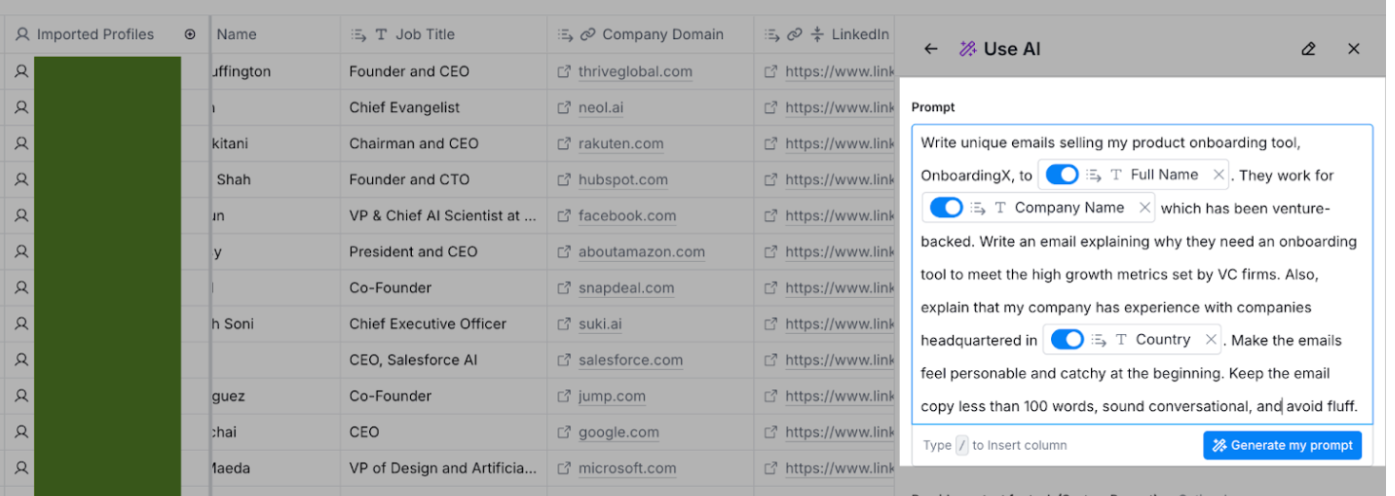Select the Founder and CTO cell
Image resolution: width=1395 pixels, height=496 pixels.
[x=443, y=180]
